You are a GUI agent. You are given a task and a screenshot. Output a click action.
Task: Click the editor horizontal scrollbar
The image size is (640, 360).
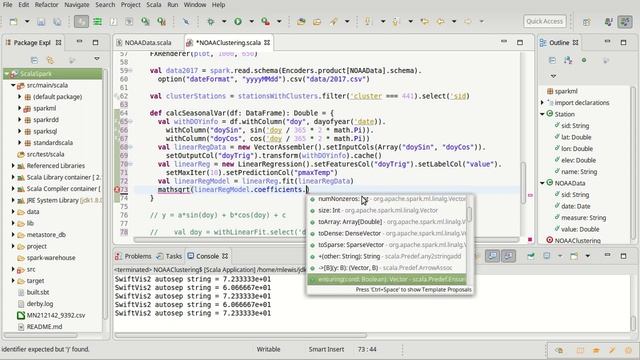click(x=327, y=240)
